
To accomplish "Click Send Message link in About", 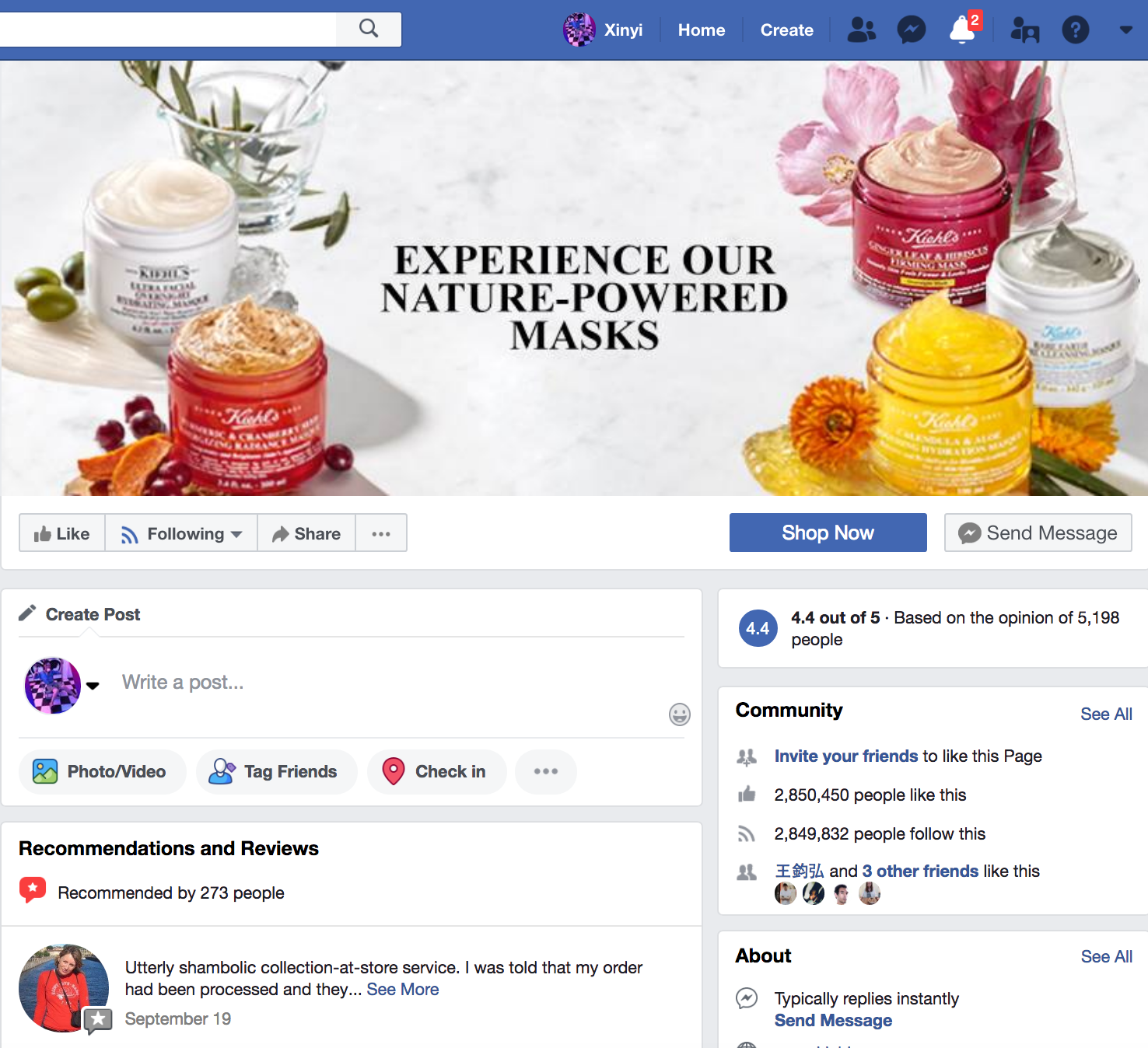I will (x=834, y=1020).
